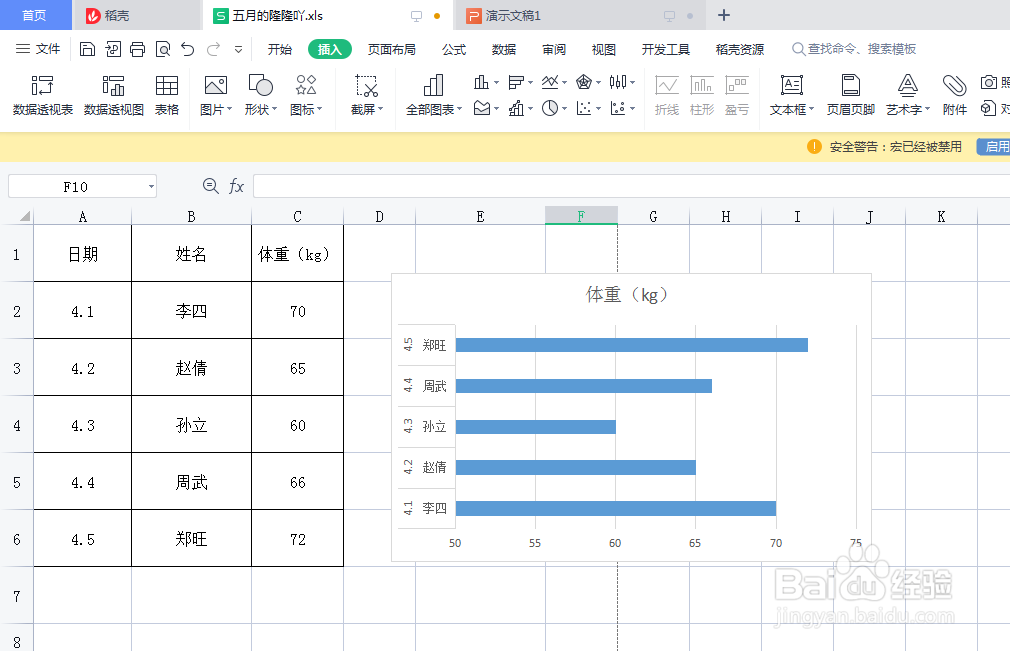Screen dimensions: 1010x651
Task: Click the command search box 查找命令
Action: [x=854, y=49]
